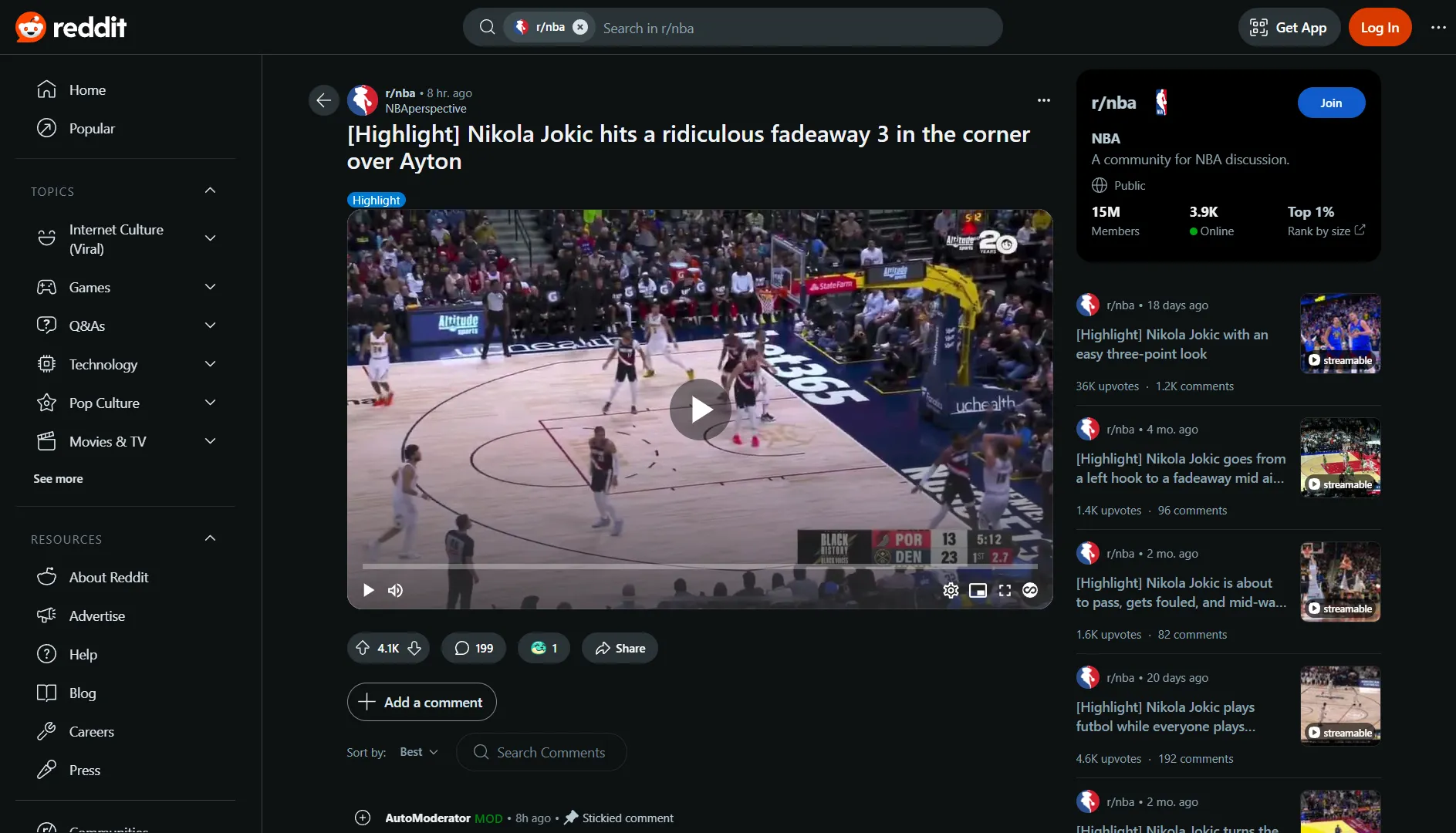Viewport: 1456px width, 833px height.
Task: Click the award emoji icon on the post
Action: [538, 648]
